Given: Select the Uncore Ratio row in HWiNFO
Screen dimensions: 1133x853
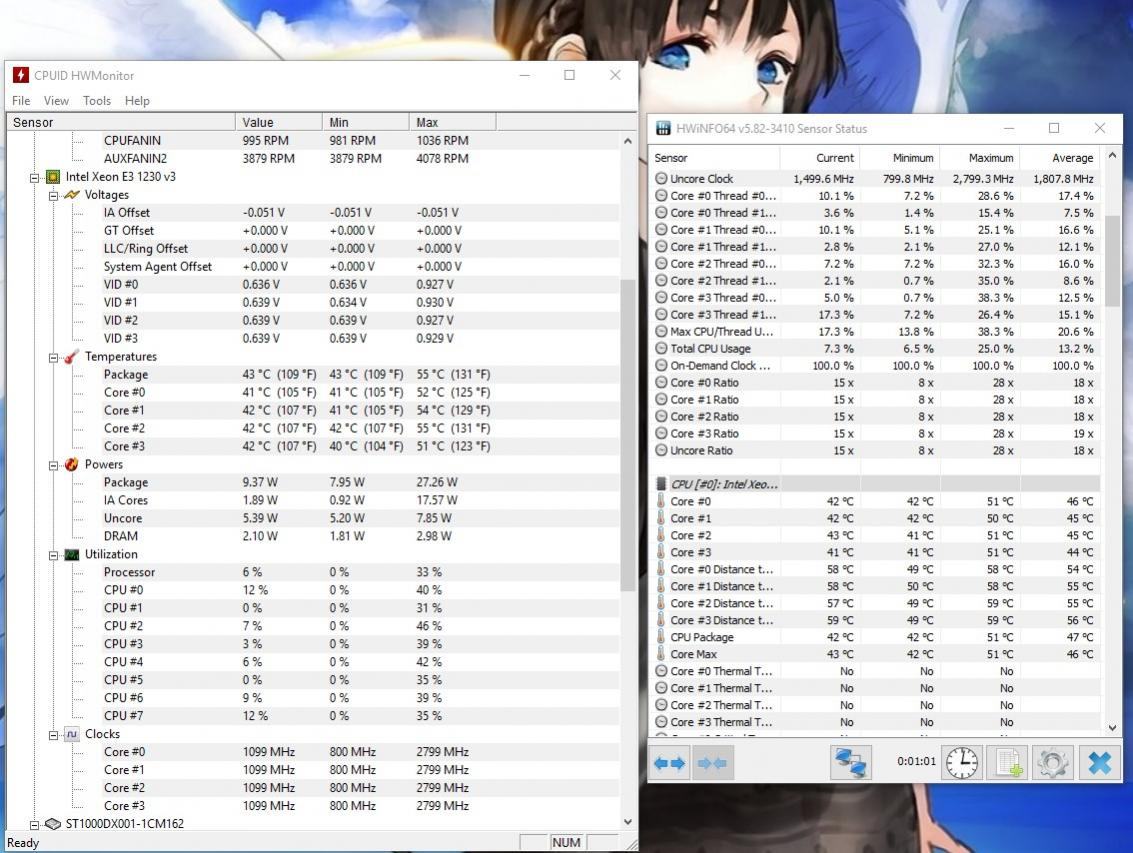Looking at the screenshot, I should pyautogui.click(x=874, y=450).
